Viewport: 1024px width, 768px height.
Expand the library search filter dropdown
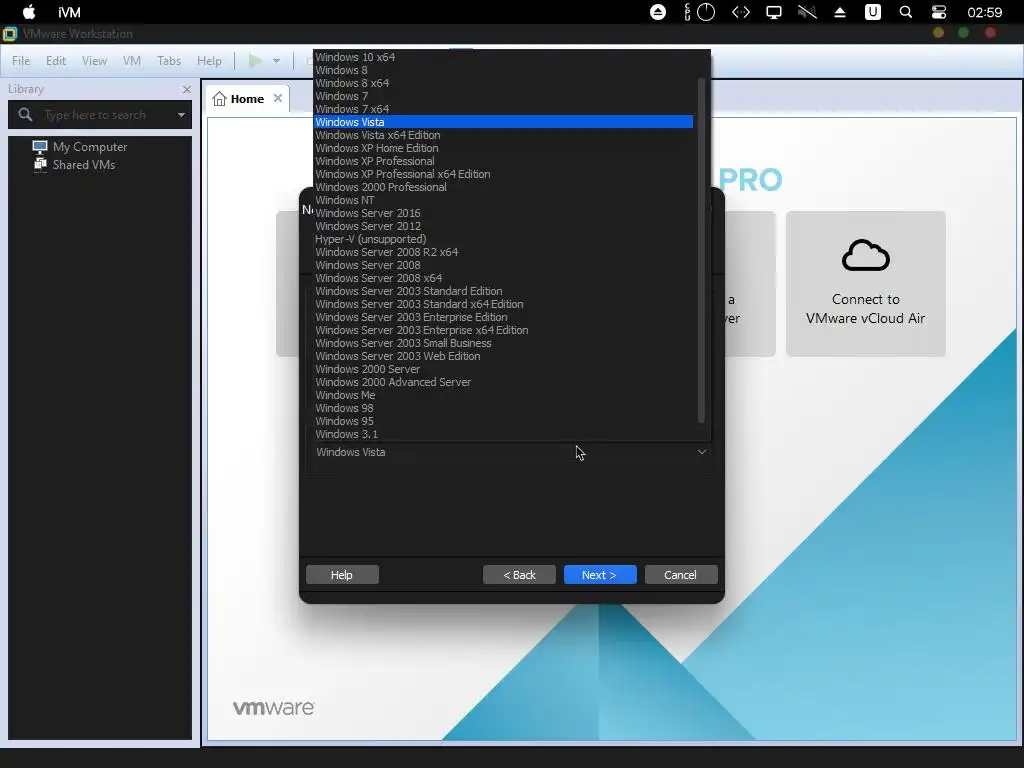[181, 115]
